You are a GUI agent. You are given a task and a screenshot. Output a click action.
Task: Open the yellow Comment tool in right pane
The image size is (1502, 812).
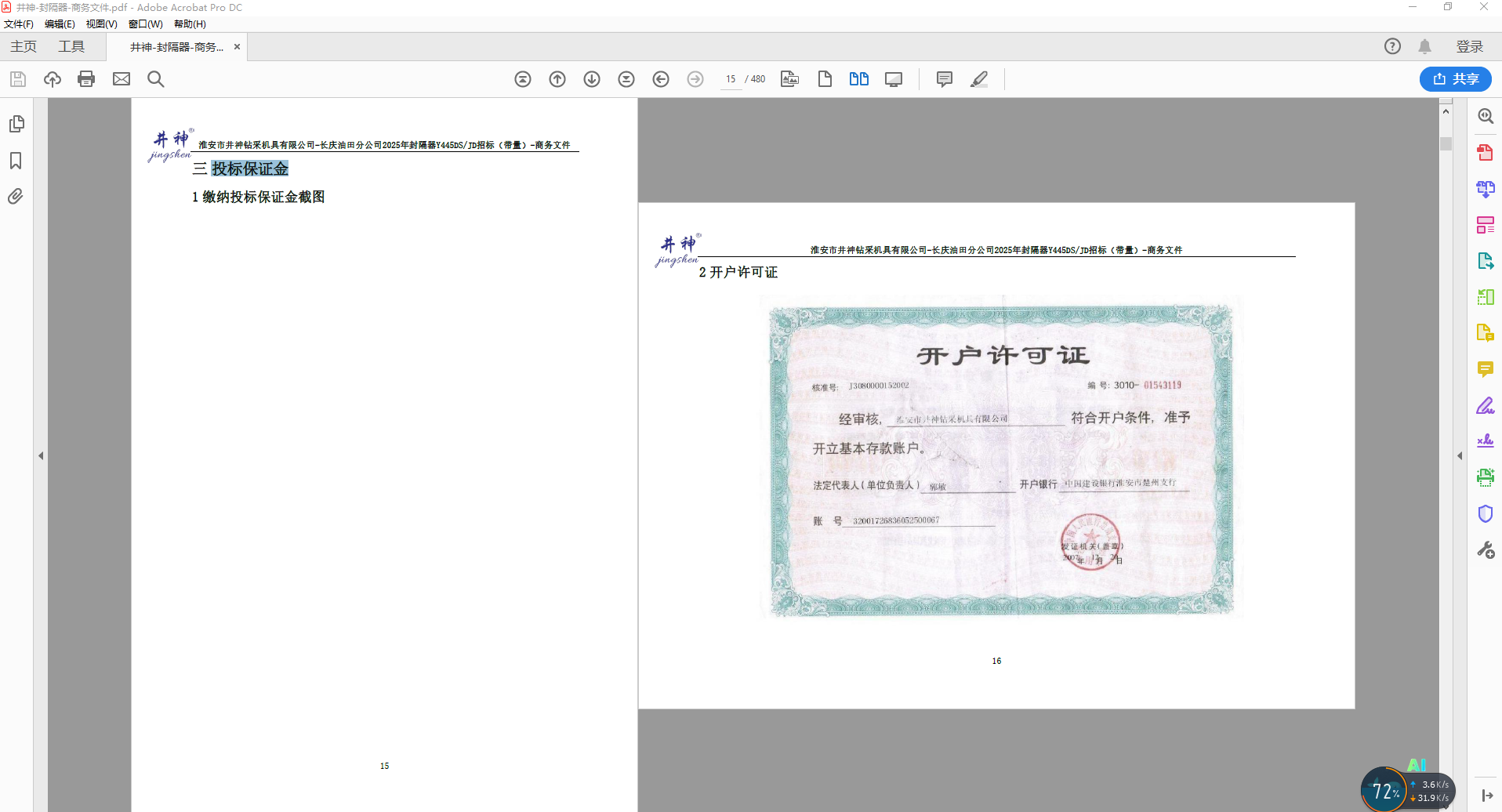coord(1486,369)
